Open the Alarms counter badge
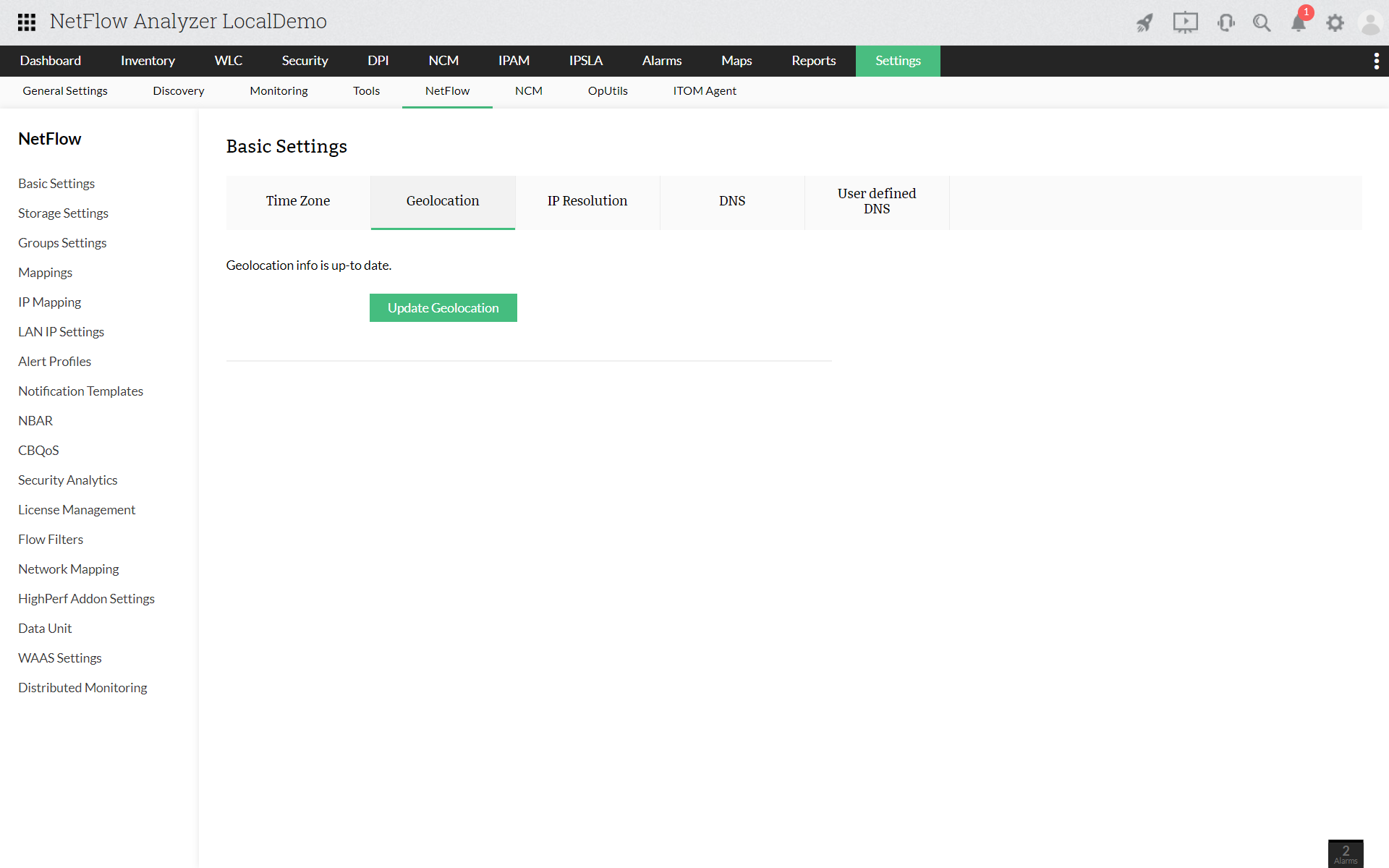This screenshot has width=1389, height=868. coord(1346,854)
